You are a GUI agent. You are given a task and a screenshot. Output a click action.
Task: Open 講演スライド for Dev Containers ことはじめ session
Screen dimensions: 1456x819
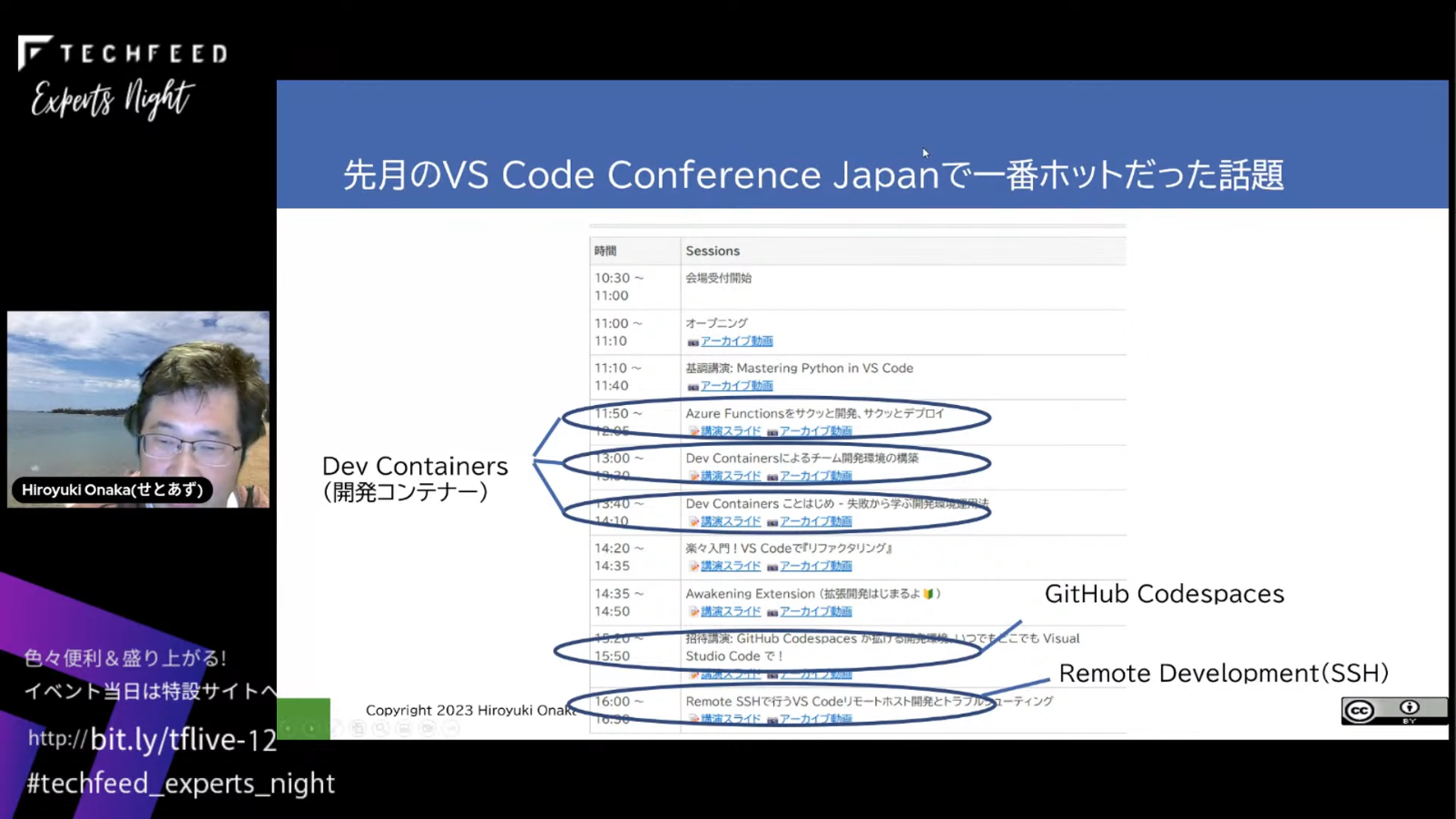(x=731, y=521)
